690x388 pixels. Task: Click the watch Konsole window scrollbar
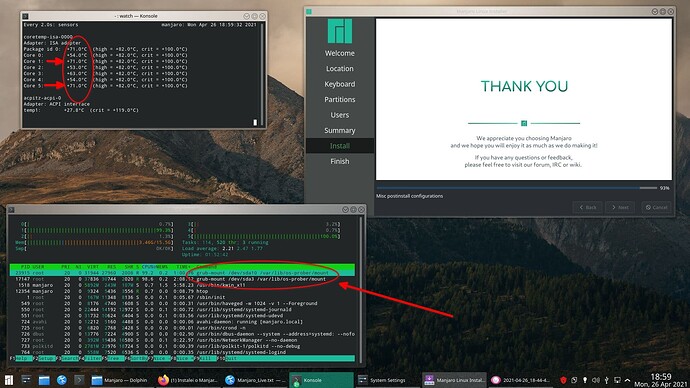263,74
